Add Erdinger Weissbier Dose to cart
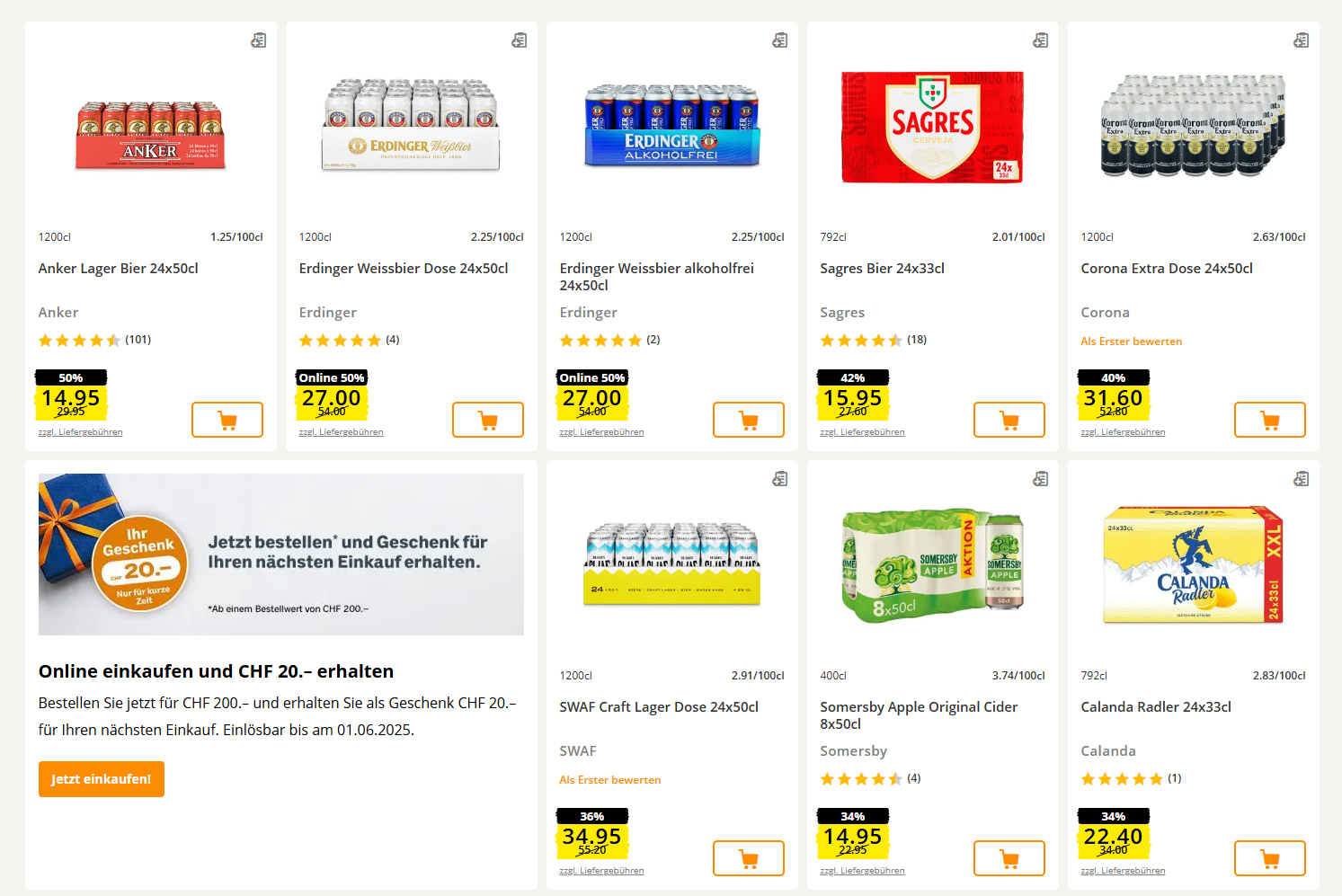 [x=488, y=420]
